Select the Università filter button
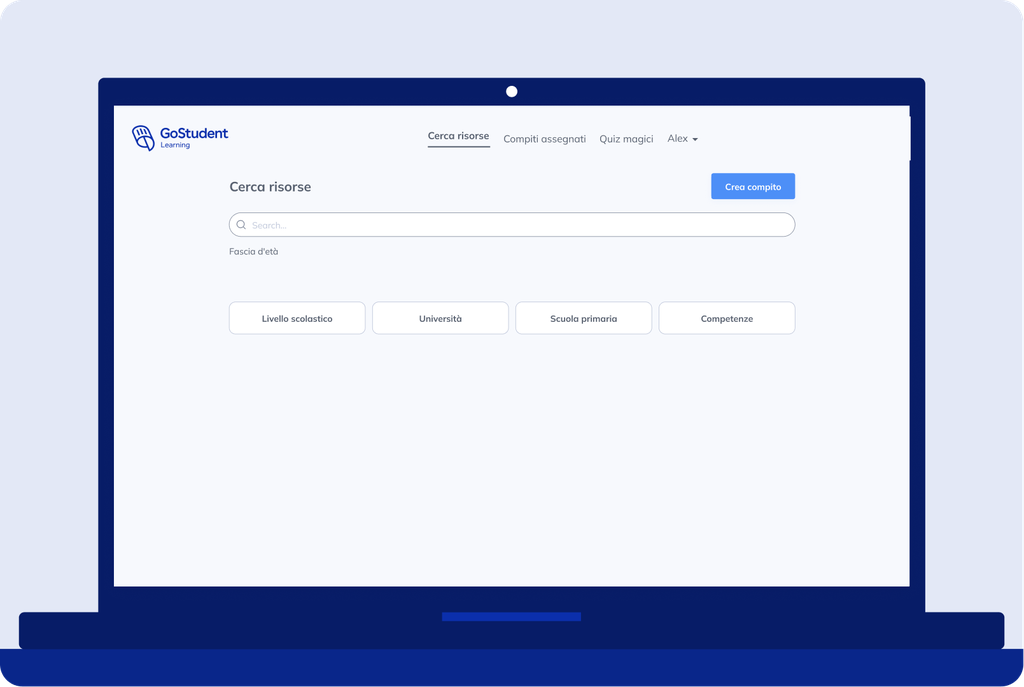This screenshot has height=687, width=1024. [440, 318]
